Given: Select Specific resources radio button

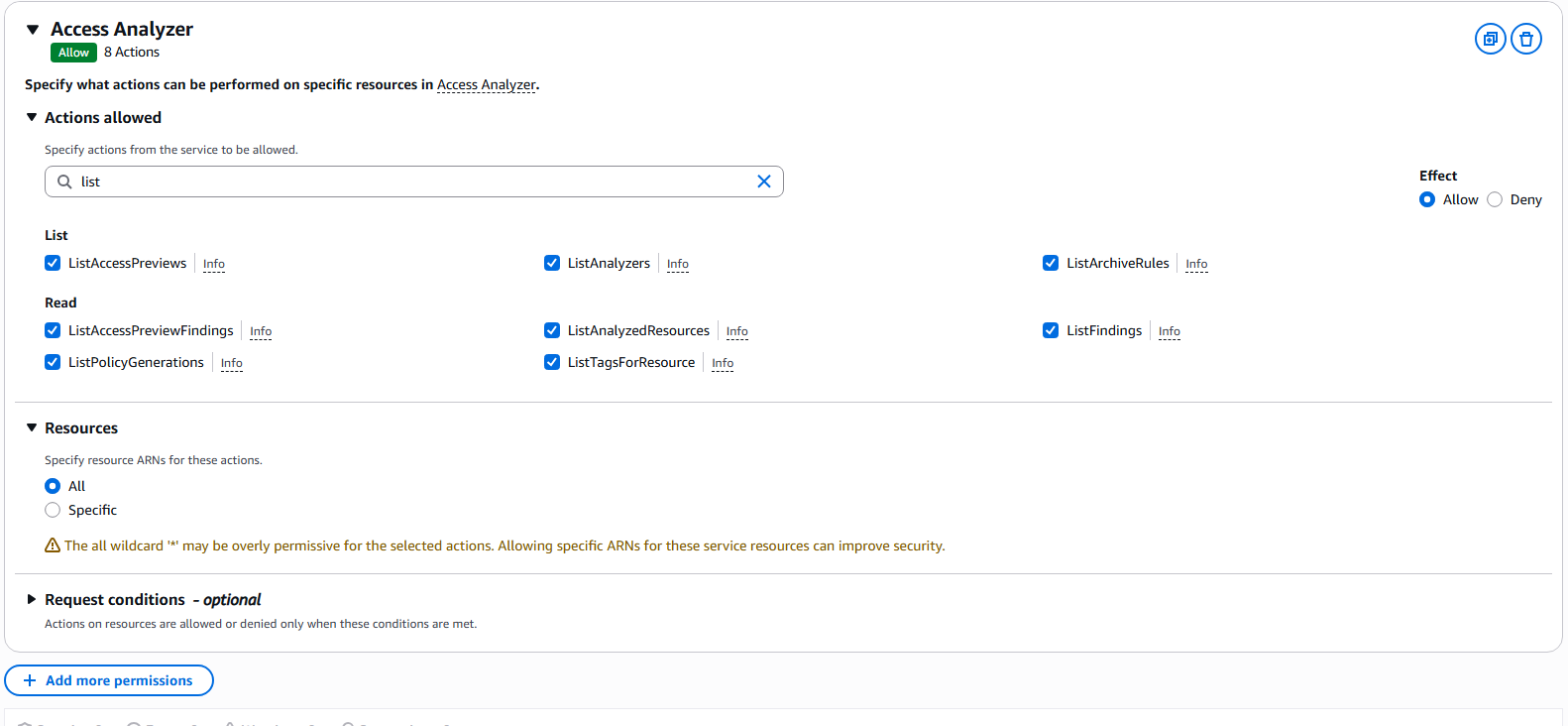Looking at the screenshot, I should (53, 510).
